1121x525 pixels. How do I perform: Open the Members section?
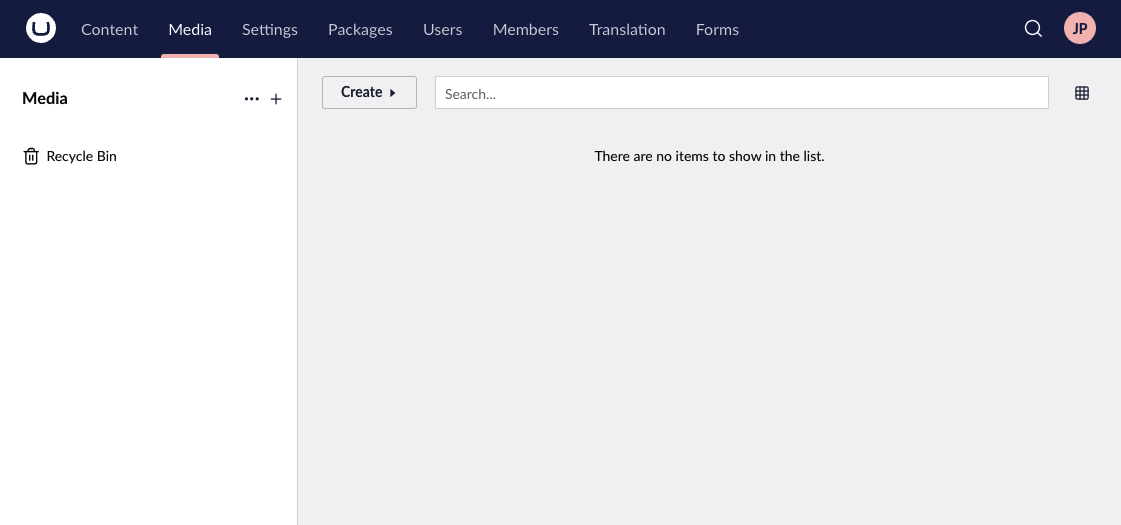click(x=525, y=29)
